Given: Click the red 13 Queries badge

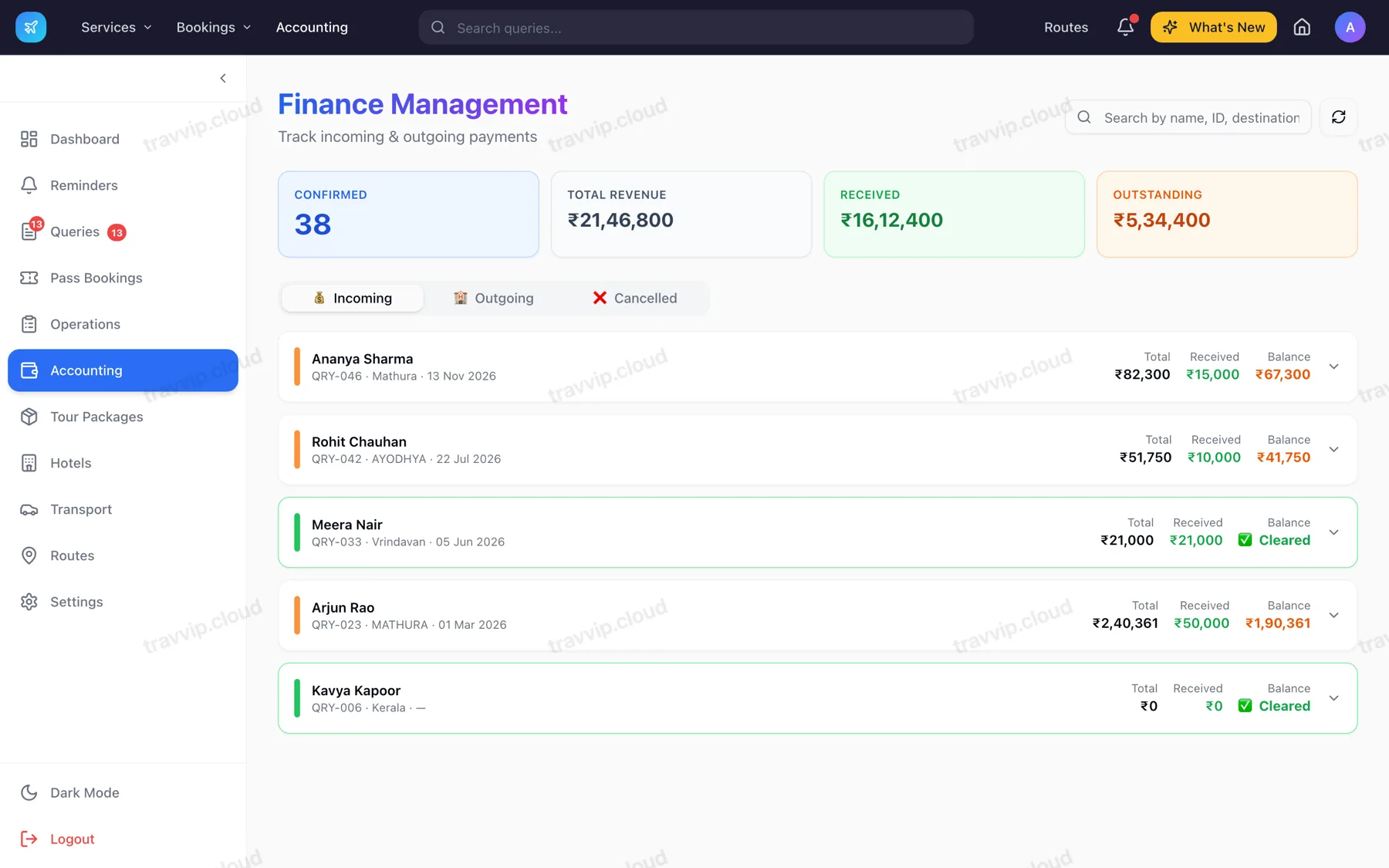Looking at the screenshot, I should tap(117, 232).
